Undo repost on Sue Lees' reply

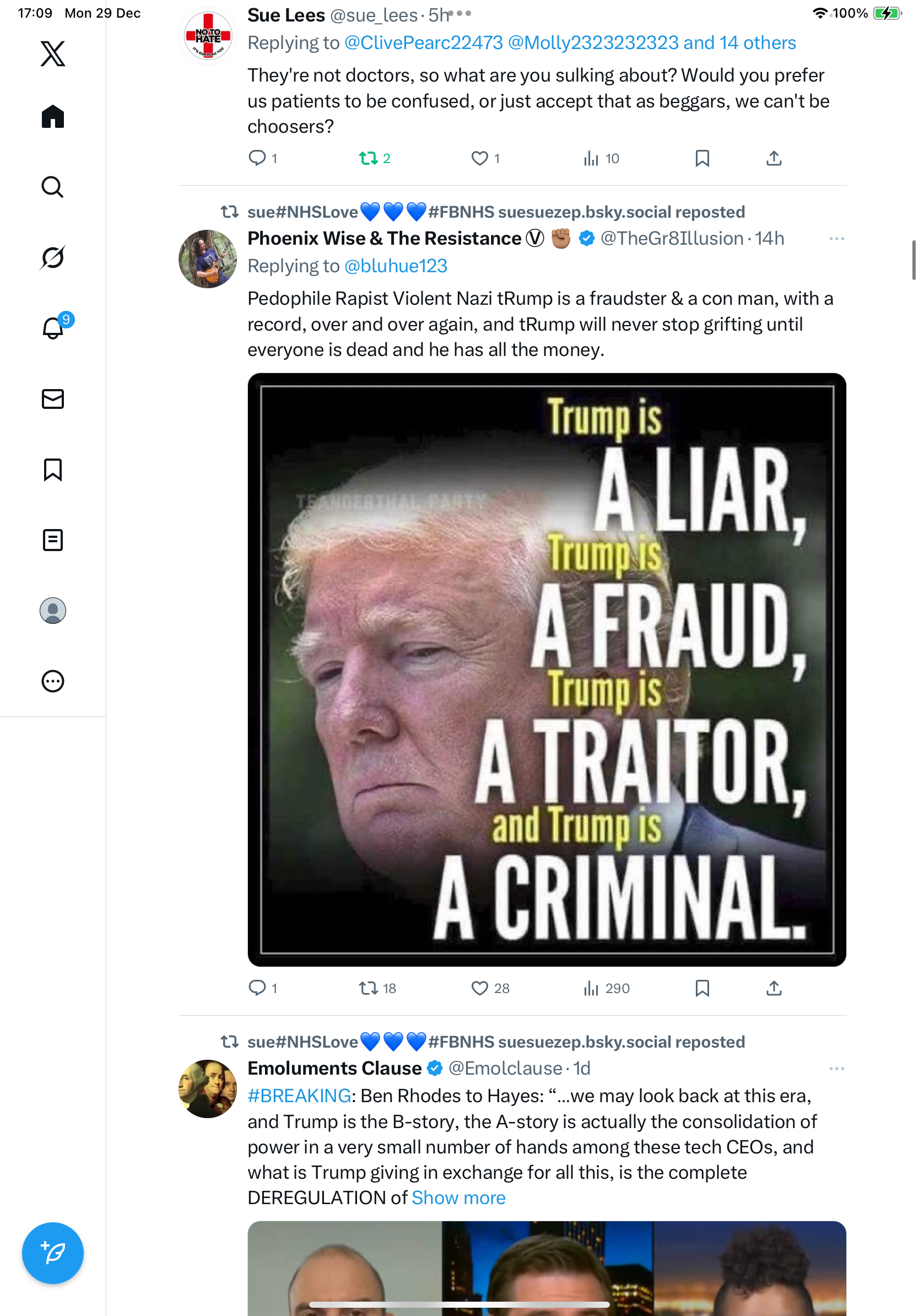pos(368,158)
